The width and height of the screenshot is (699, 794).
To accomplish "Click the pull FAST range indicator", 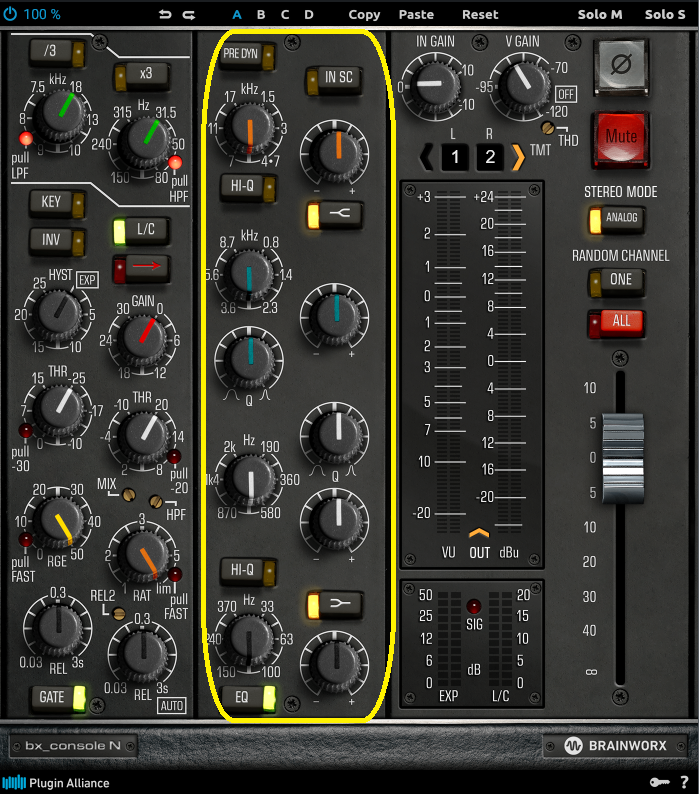I will pyautogui.click(x=25, y=540).
